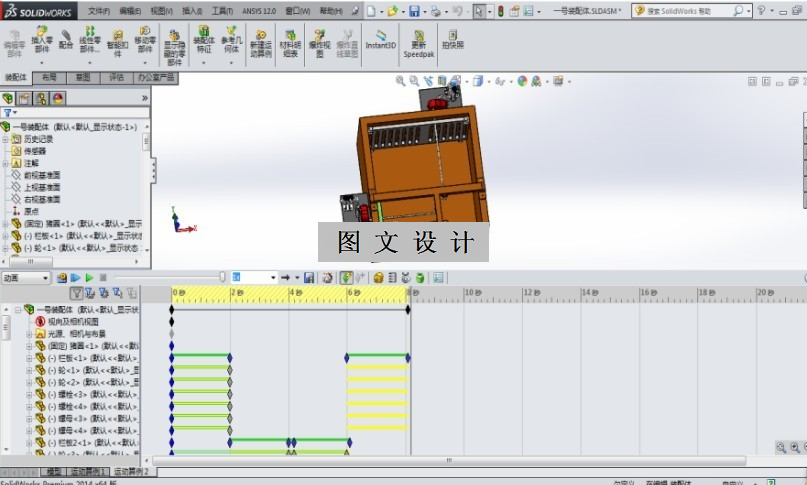This screenshot has height=485, width=807.
Task: Click the Motor icon in the motion toolbar
Action: coord(378,278)
